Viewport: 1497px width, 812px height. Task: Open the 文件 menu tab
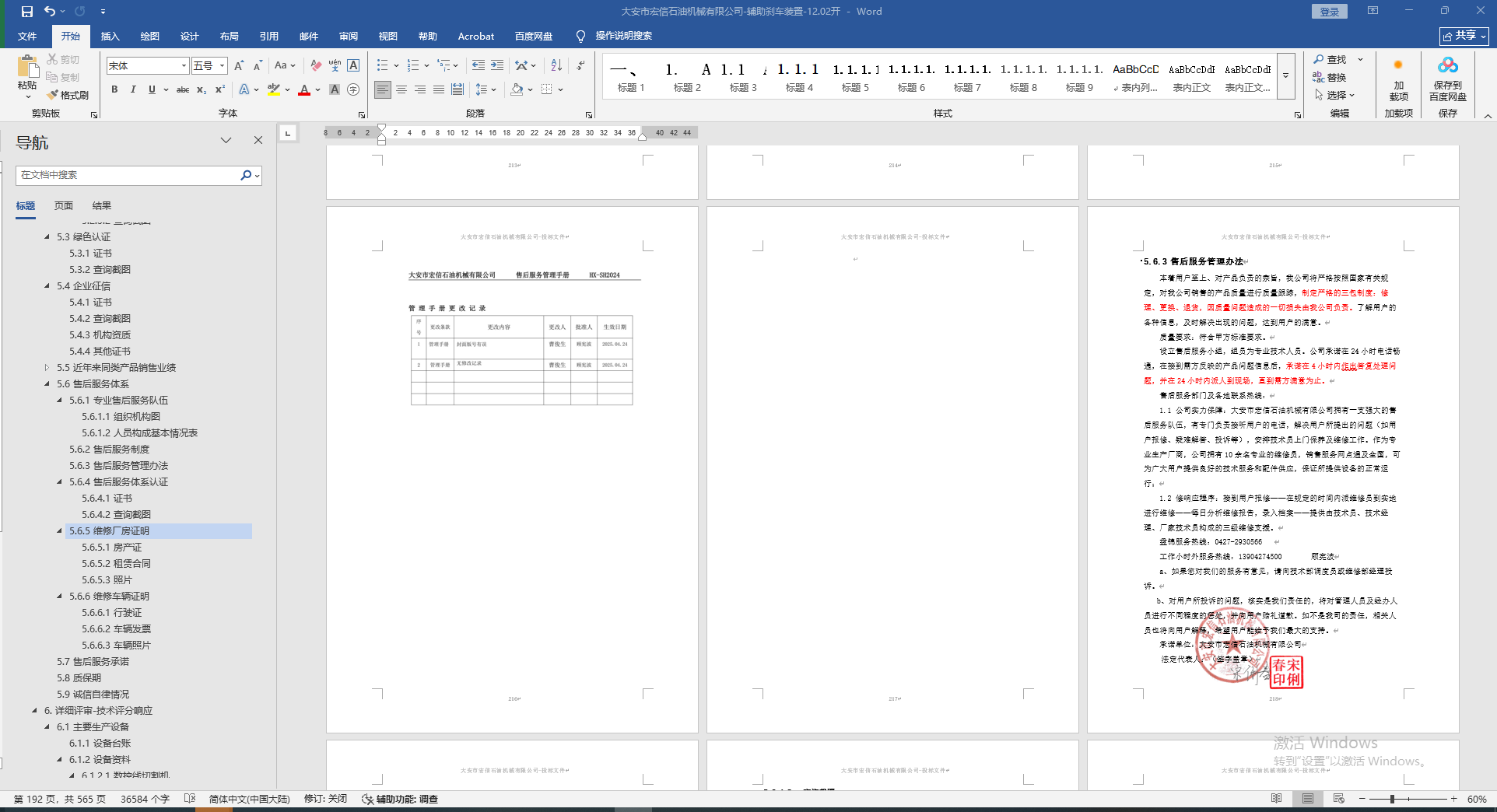point(27,37)
